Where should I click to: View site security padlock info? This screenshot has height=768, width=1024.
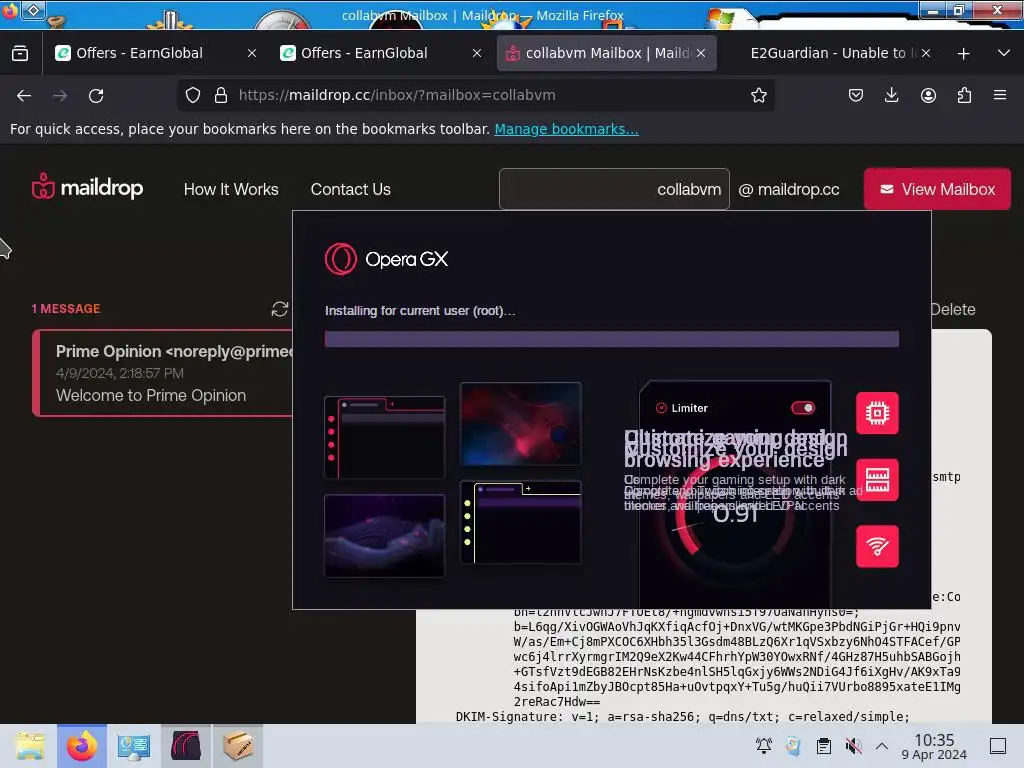(x=221, y=95)
